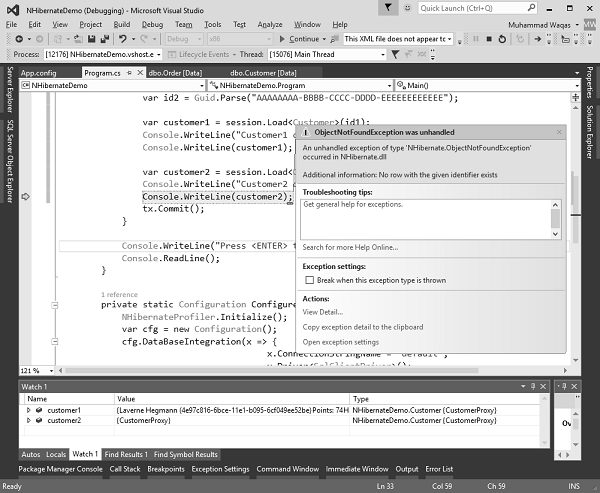The height and width of the screenshot is (493, 600).
Task: Click Open exception settings link
Action: pos(341,342)
